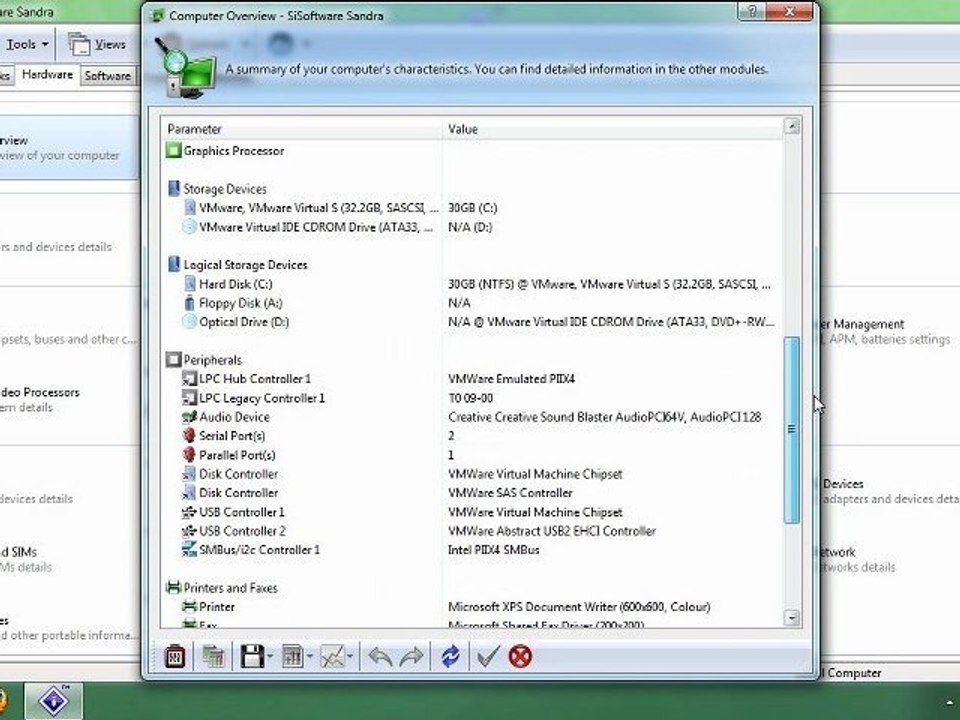Click the Peripherals group icon
This screenshot has width=960, height=720.
tap(174, 359)
